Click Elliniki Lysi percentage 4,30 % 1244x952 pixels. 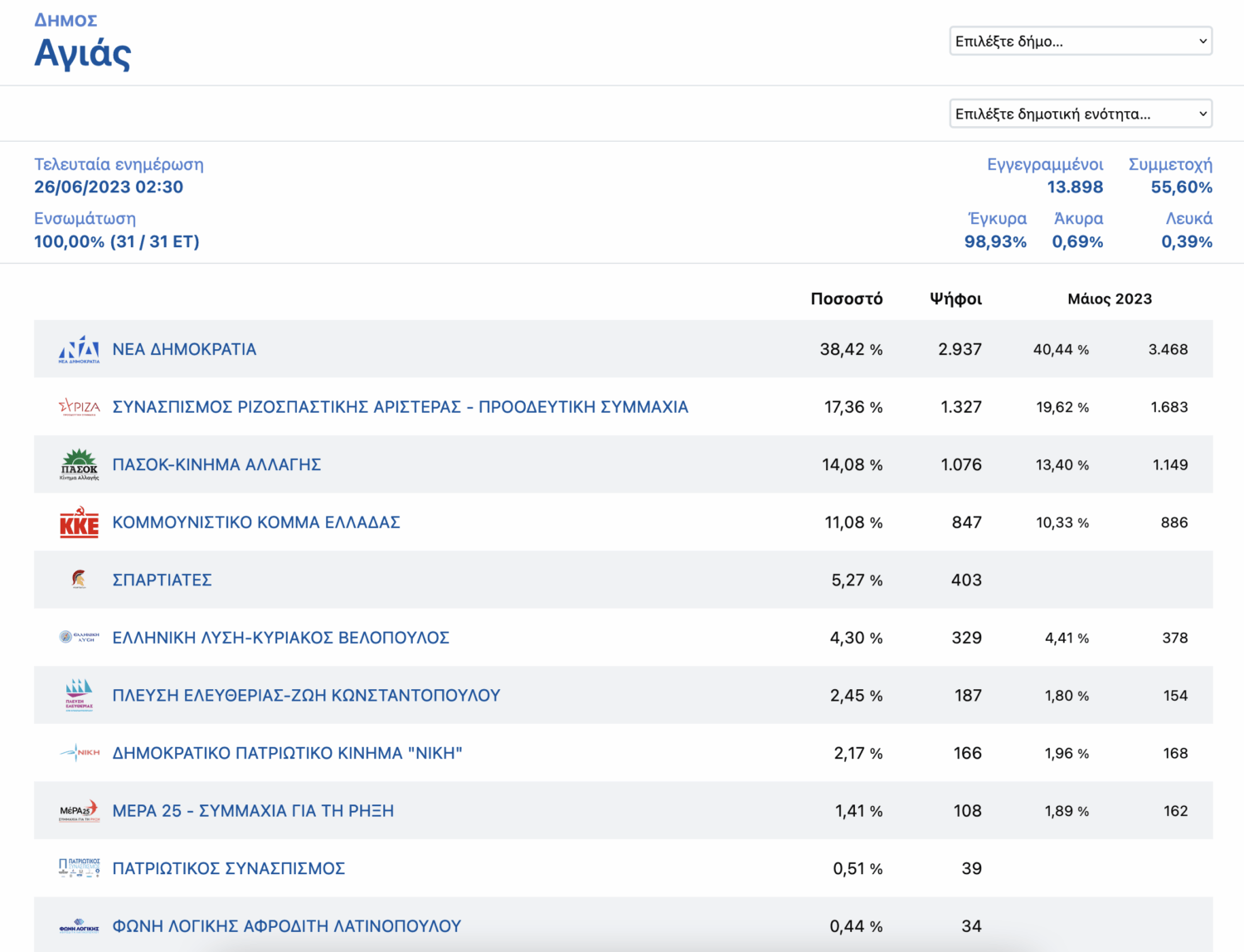(856, 638)
